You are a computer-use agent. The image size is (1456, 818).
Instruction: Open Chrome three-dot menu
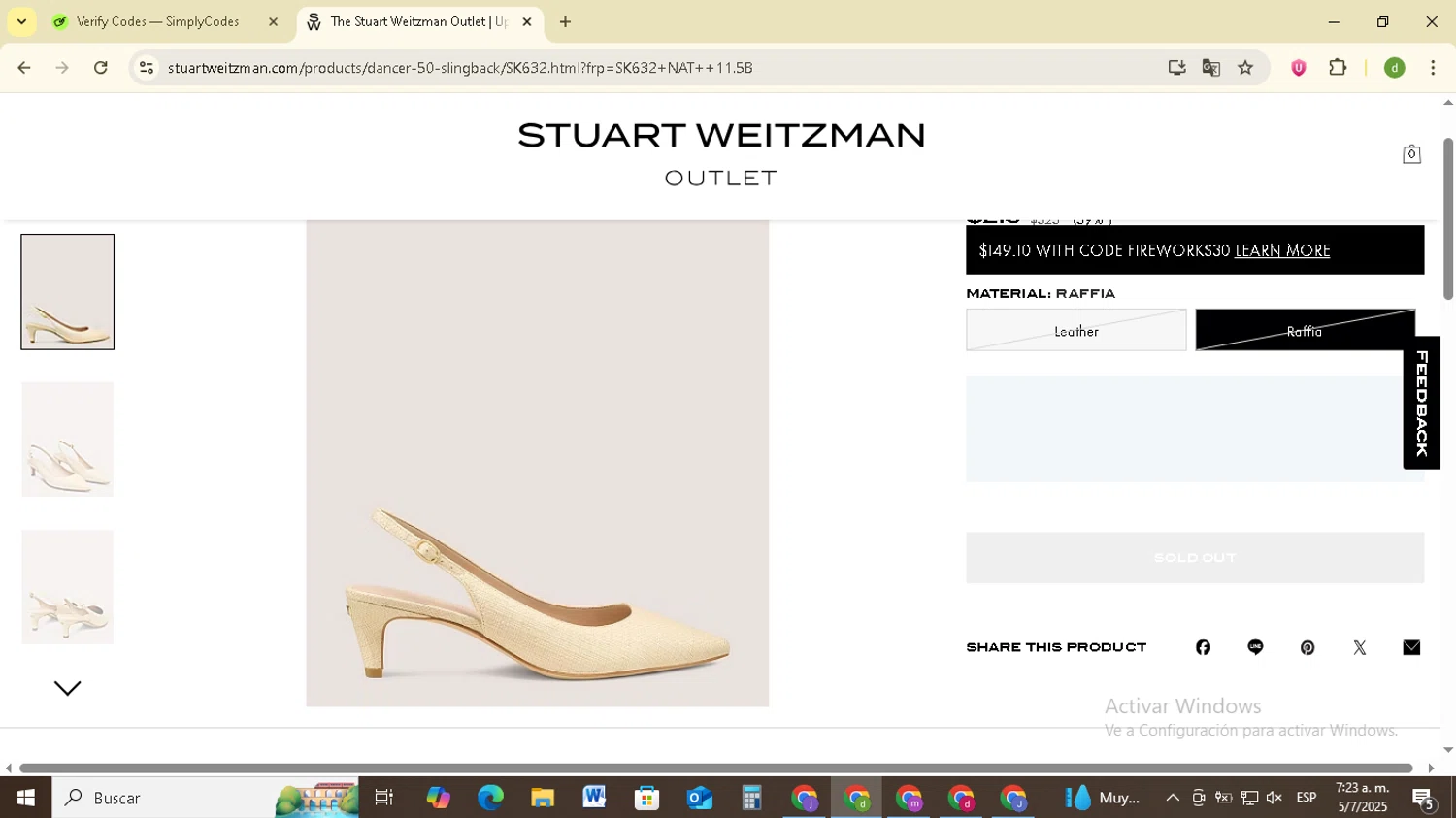click(x=1434, y=68)
